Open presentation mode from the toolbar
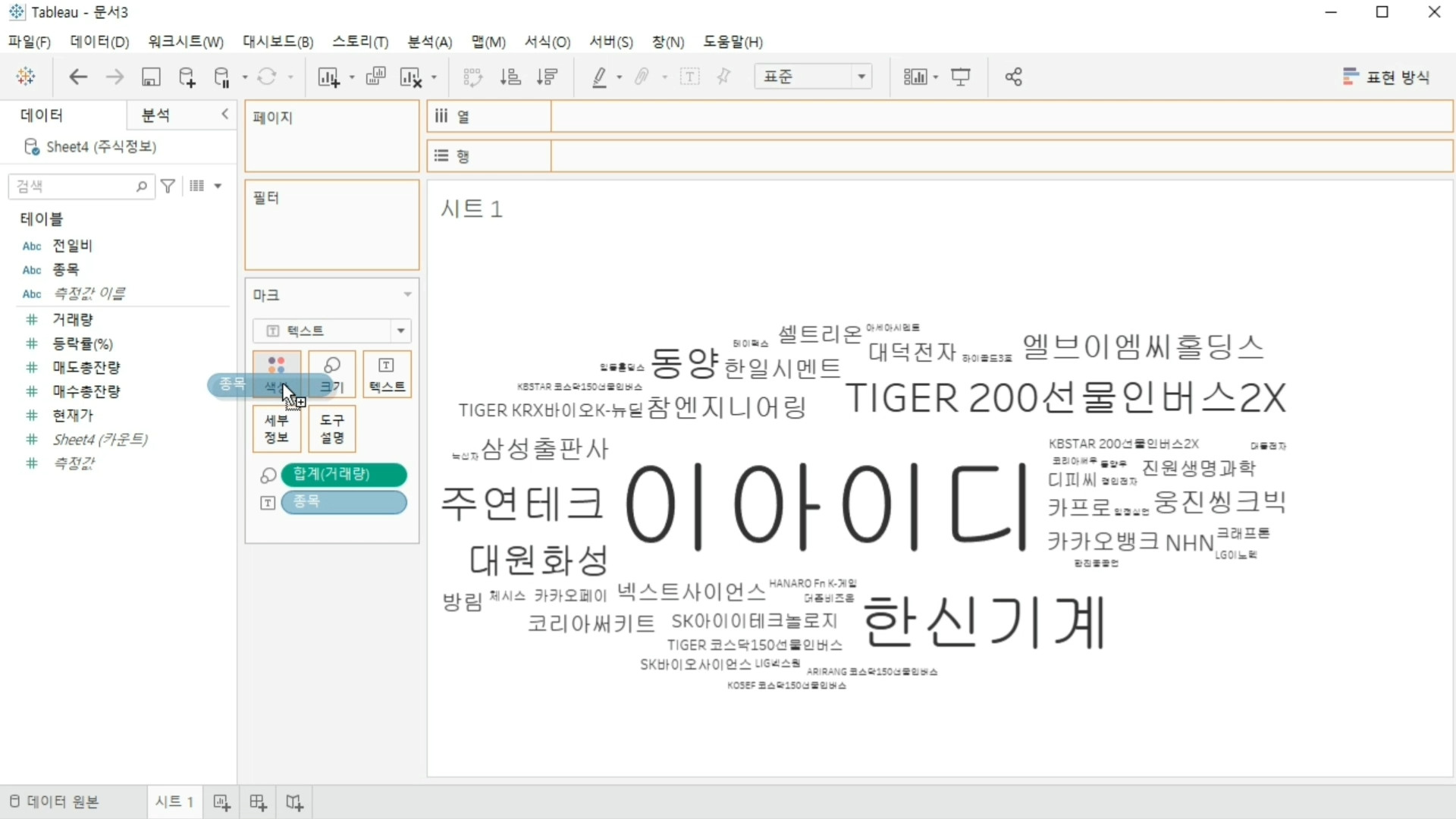 961,77
